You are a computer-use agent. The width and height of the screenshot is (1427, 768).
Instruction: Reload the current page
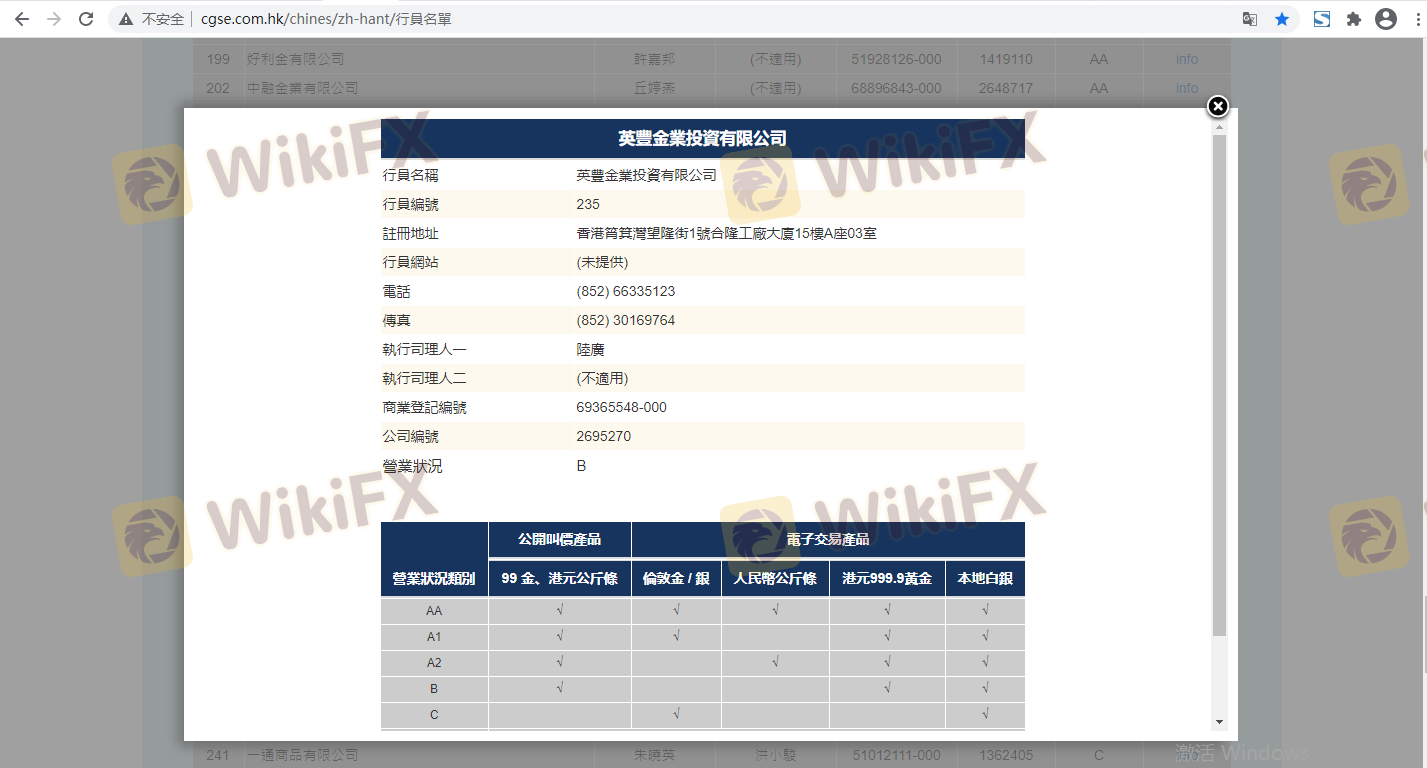point(86,19)
